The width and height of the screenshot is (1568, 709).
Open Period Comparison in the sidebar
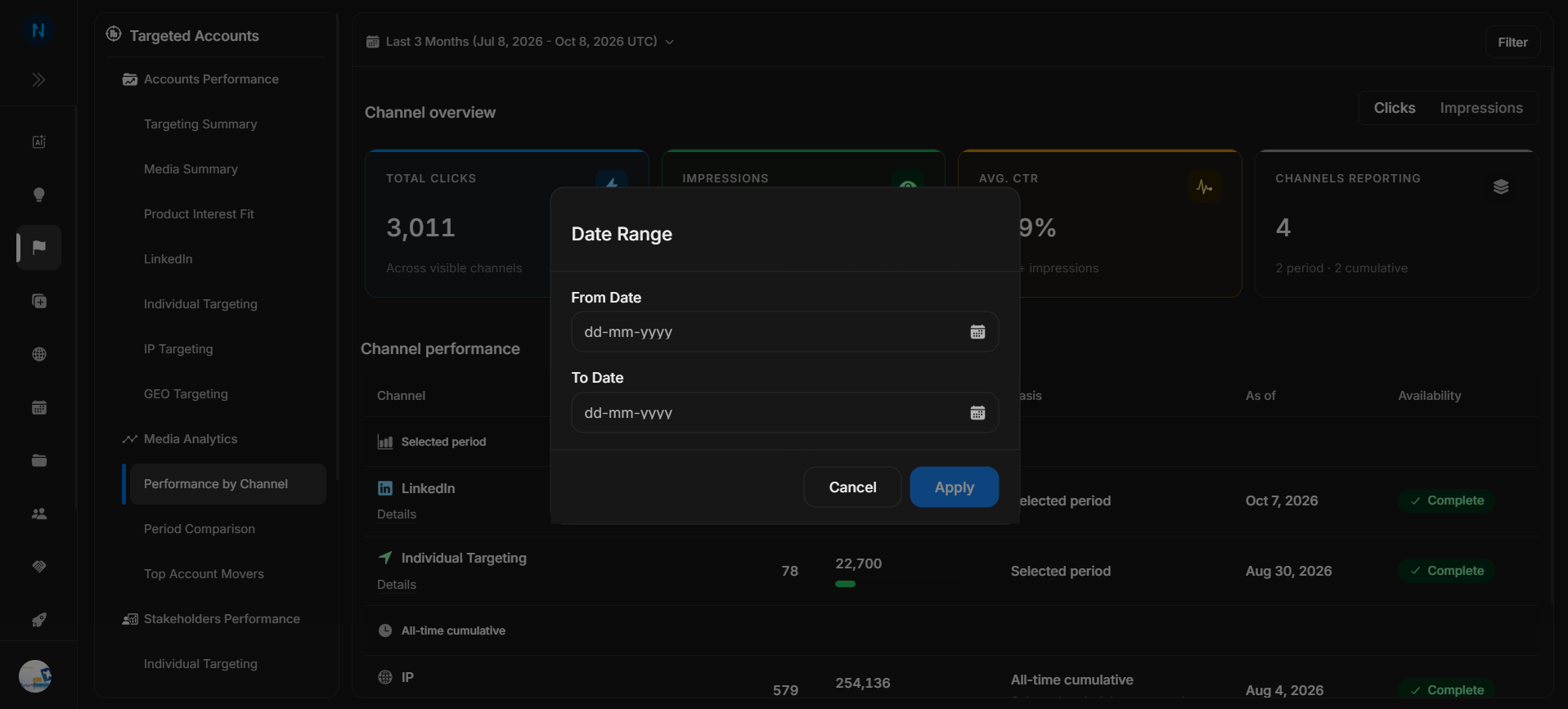pyautogui.click(x=200, y=529)
